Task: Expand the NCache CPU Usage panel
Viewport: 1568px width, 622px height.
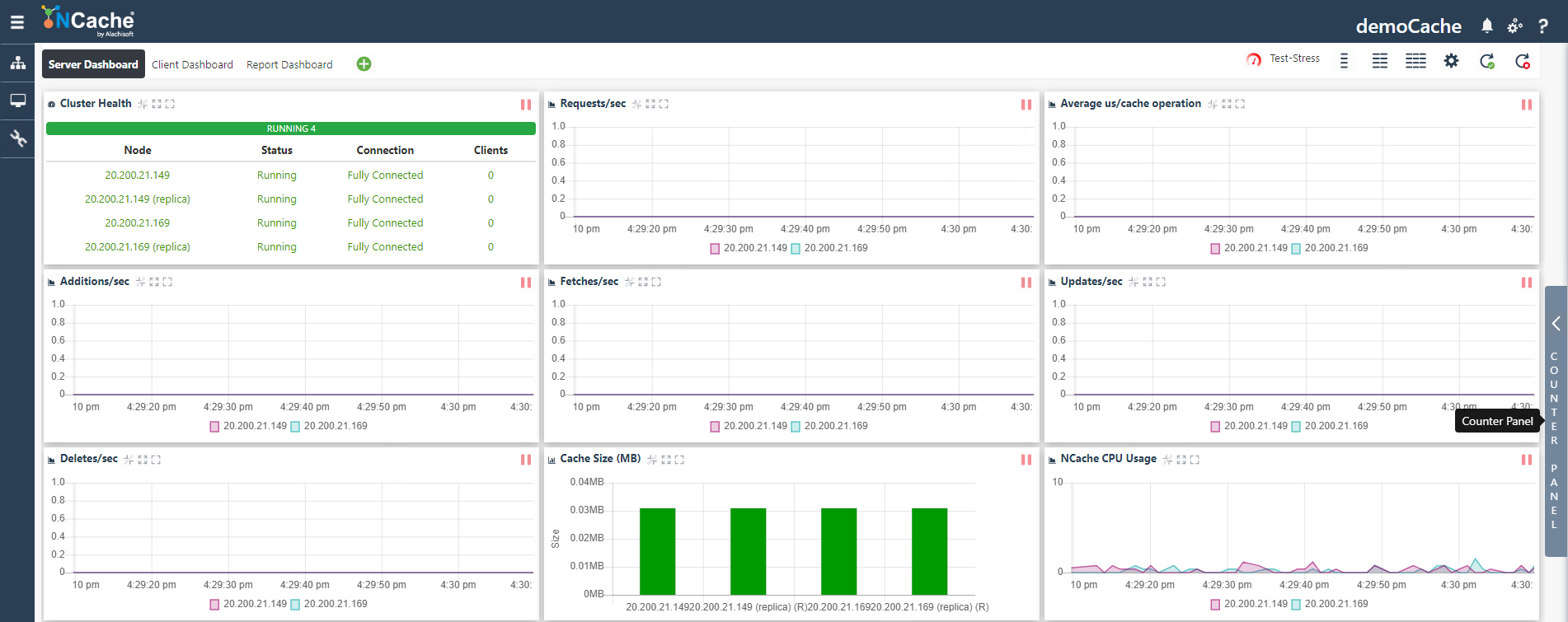Action: point(1181,460)
